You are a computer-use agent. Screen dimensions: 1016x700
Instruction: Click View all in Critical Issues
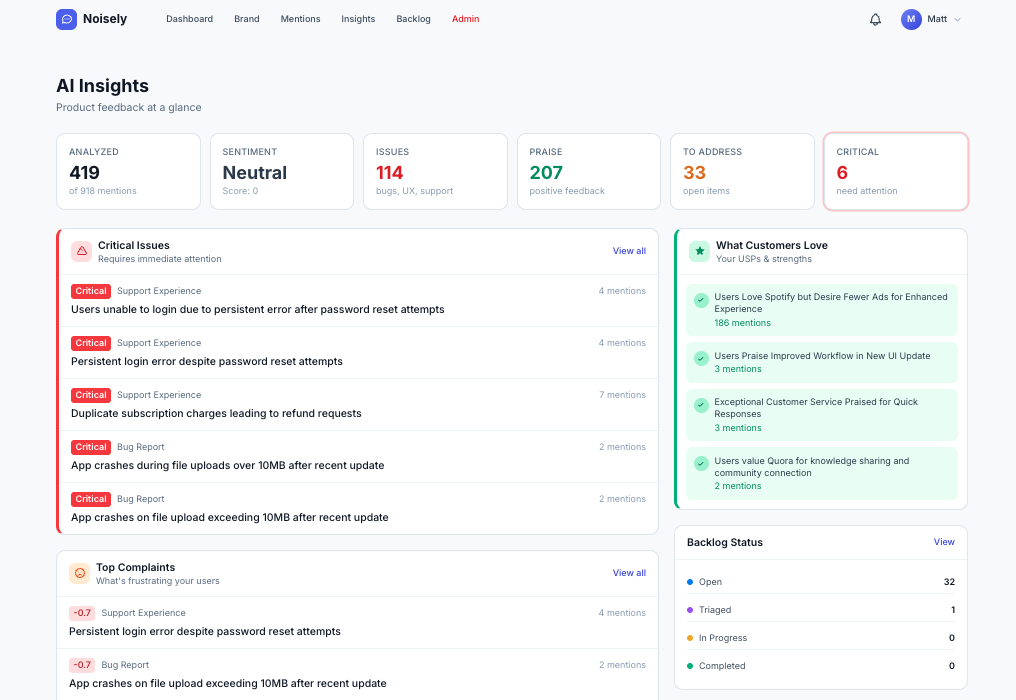(x=629, y=251)
